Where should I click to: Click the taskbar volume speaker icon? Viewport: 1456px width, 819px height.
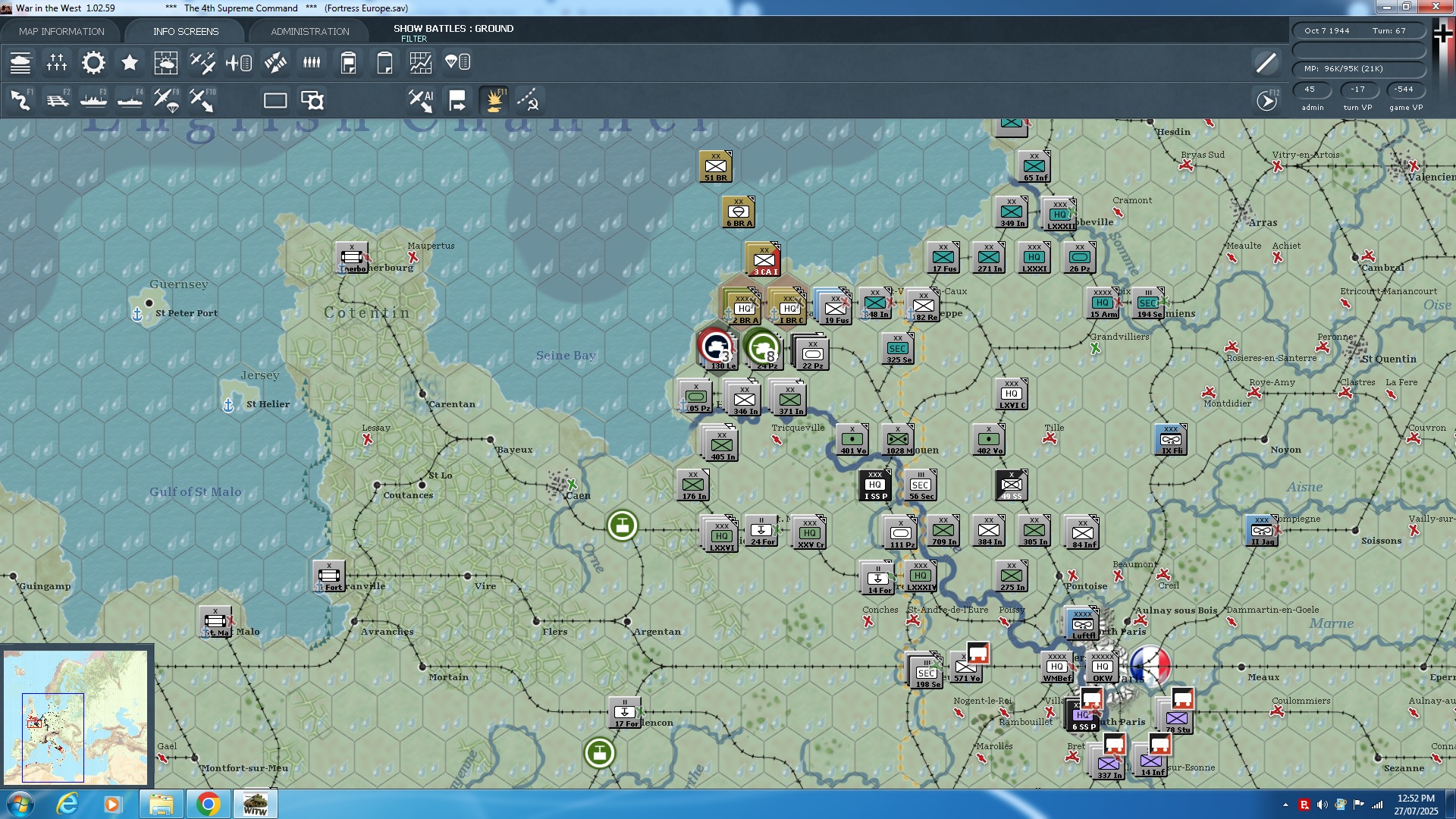(1323, 805)
